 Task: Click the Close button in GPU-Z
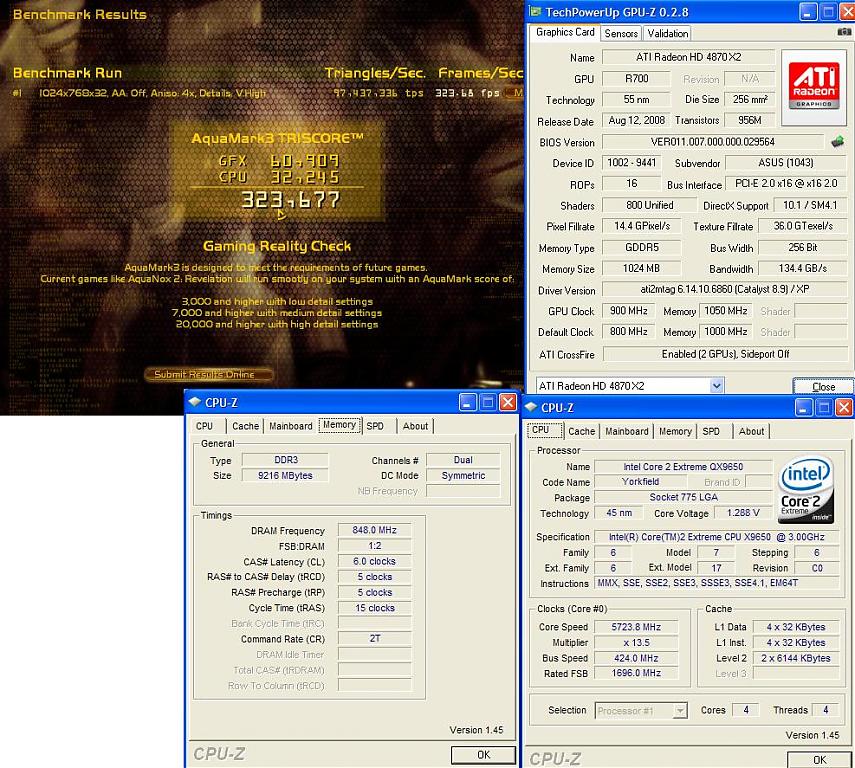pyautogui.click(x=823, y=386)
